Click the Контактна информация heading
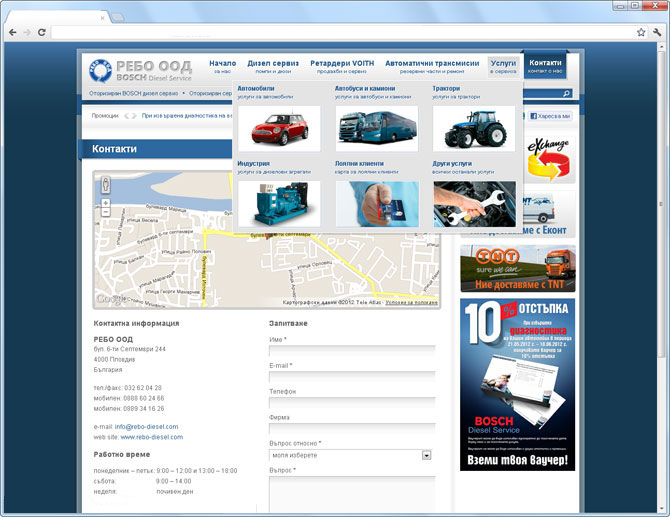The height and width of the screenshot is (517, 670). pos(136,323)
